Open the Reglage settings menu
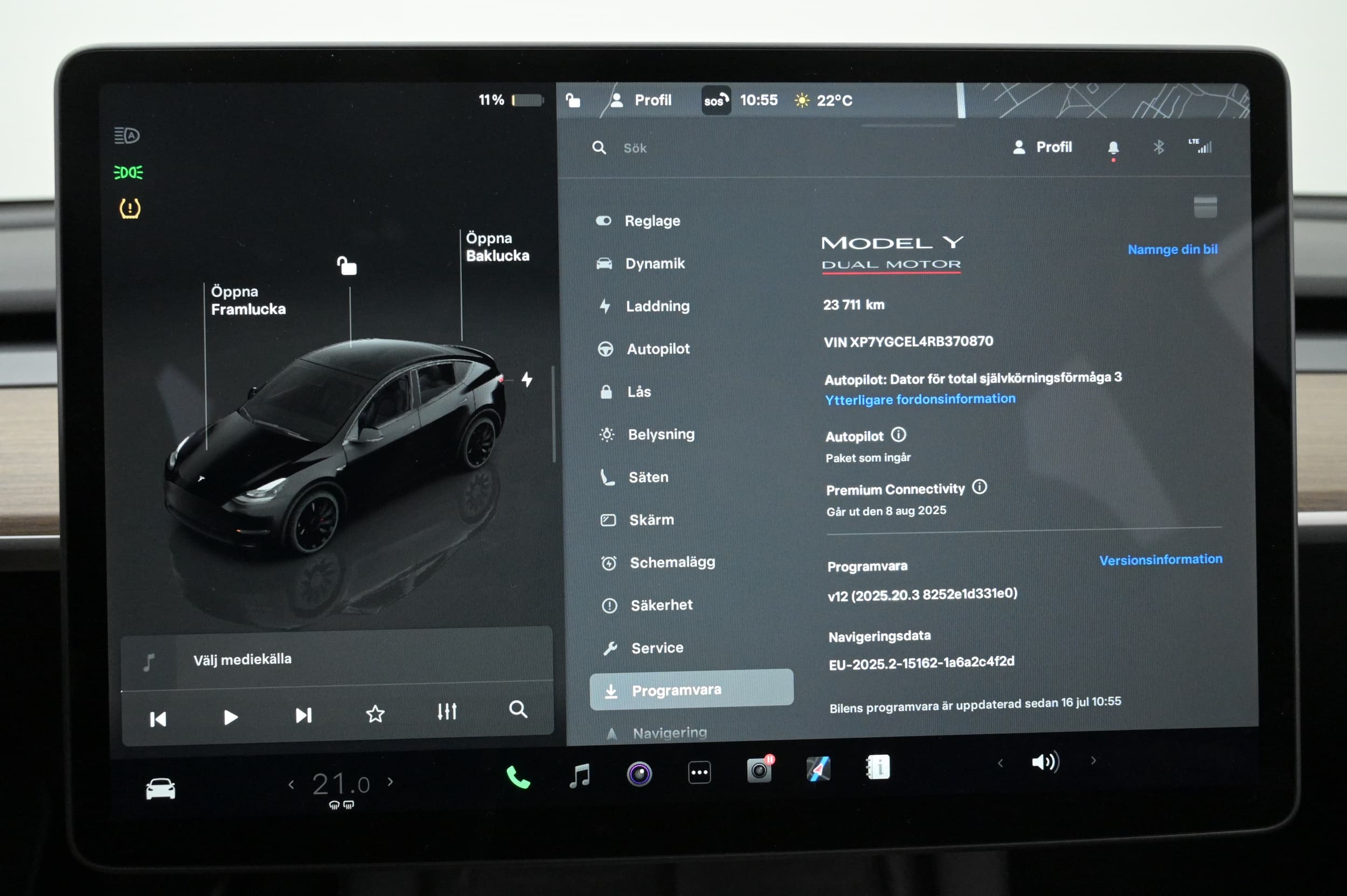 point(638,220)
